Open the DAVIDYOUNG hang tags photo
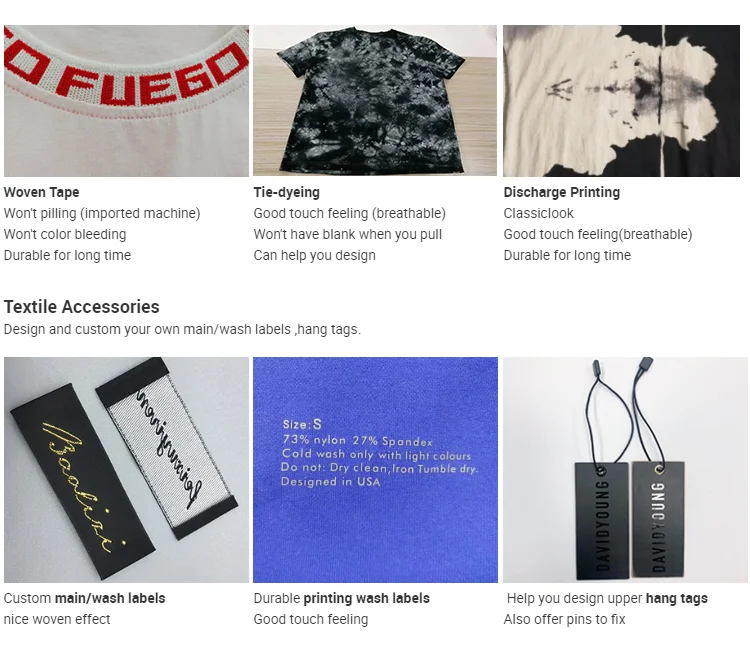This screenshot has width=750, height=645. point(625,469)
